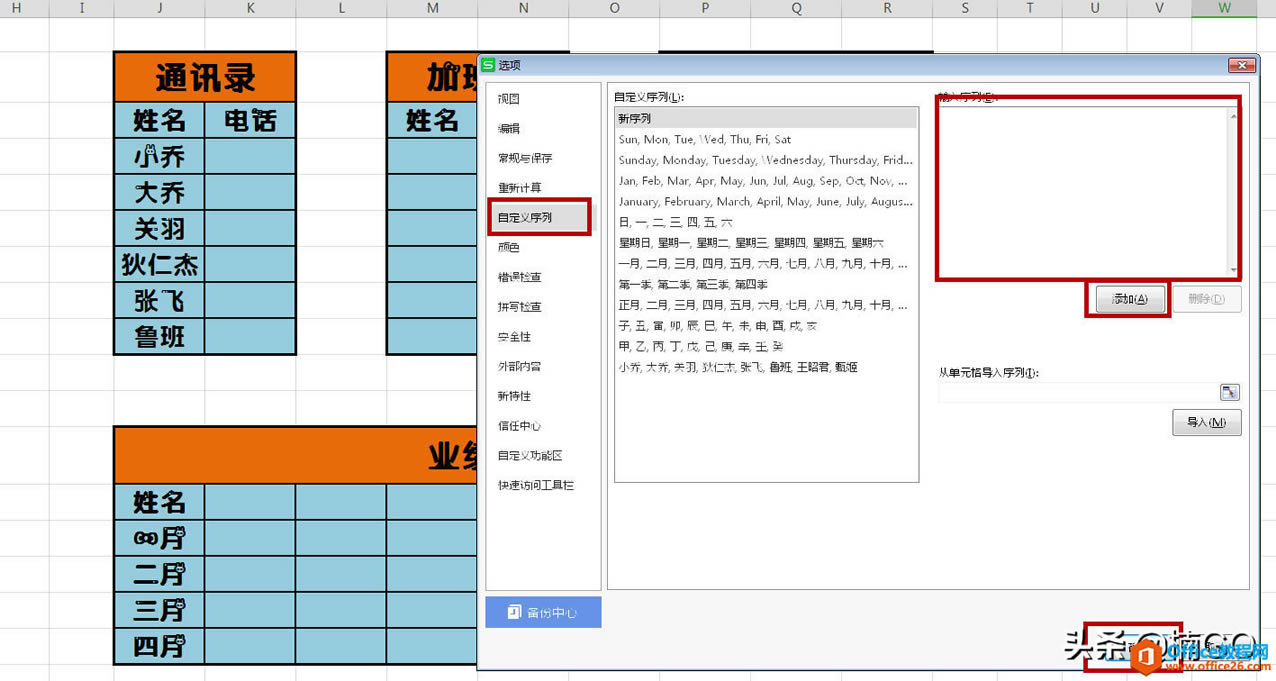This screenshot has width=1276, height=681.
Task: Select column J header in the spreadsheet
Action: coord(160,8)
